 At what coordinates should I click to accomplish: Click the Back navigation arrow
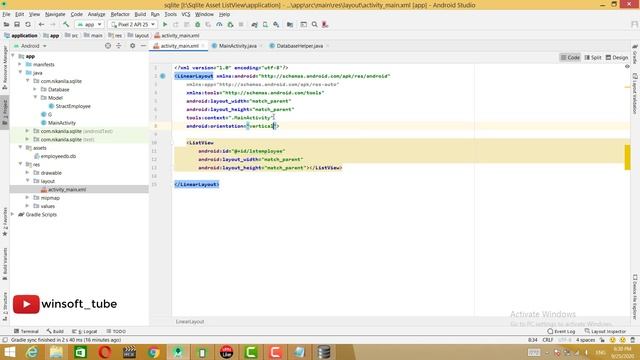(x=41, y=24)
